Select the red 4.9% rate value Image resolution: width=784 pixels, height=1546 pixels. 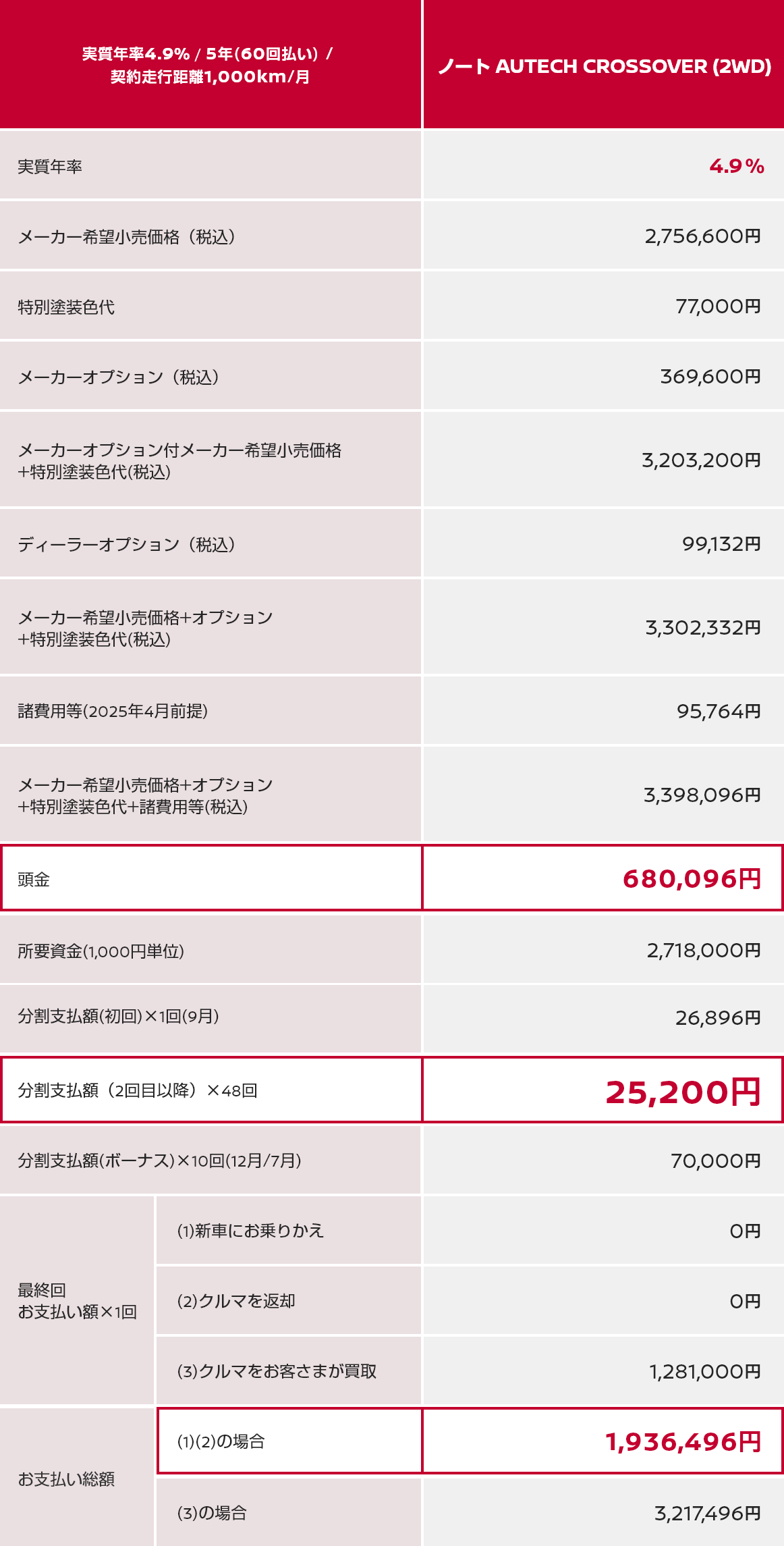click(736, 166)
